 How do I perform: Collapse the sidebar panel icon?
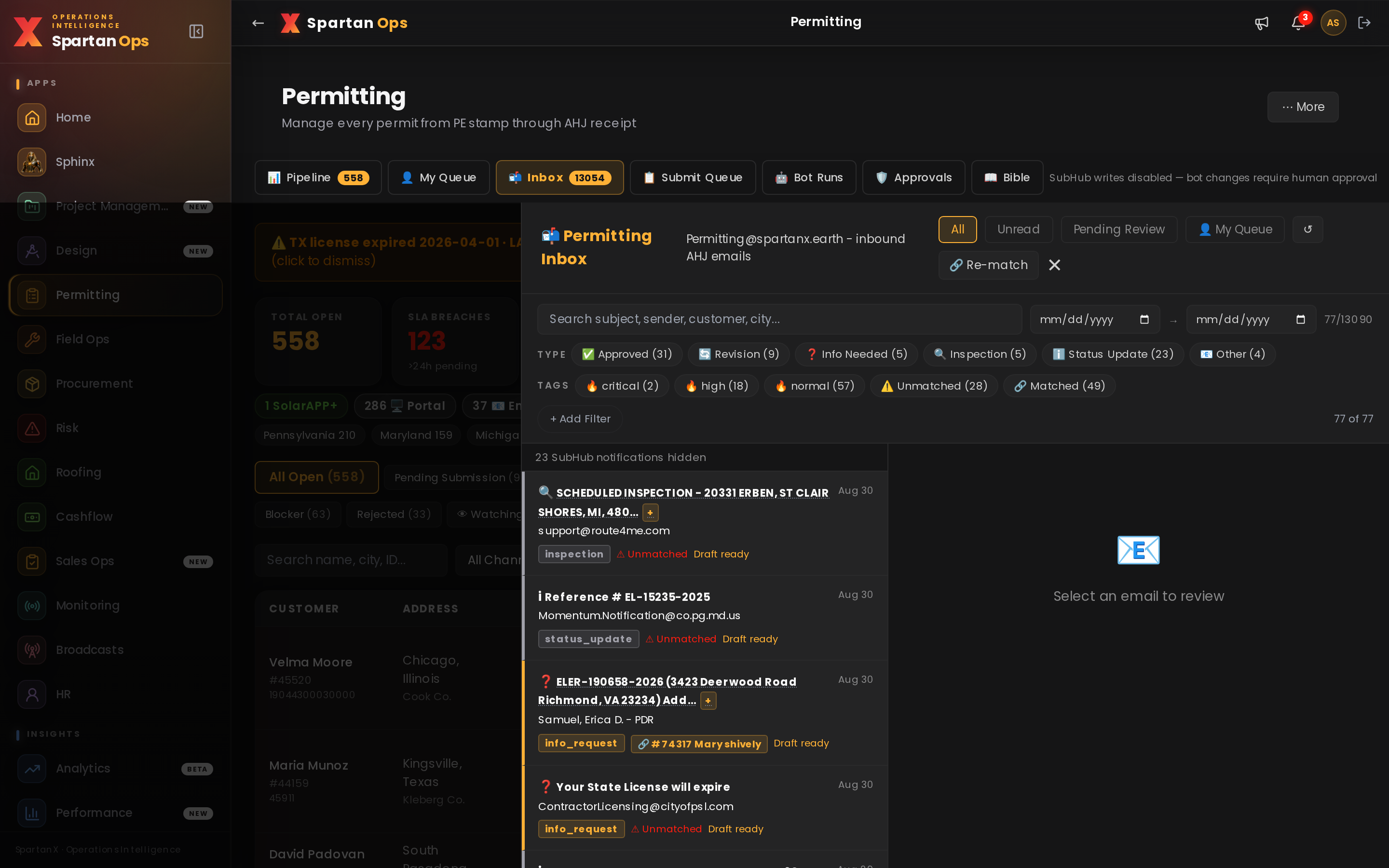[x=196, y=31]
